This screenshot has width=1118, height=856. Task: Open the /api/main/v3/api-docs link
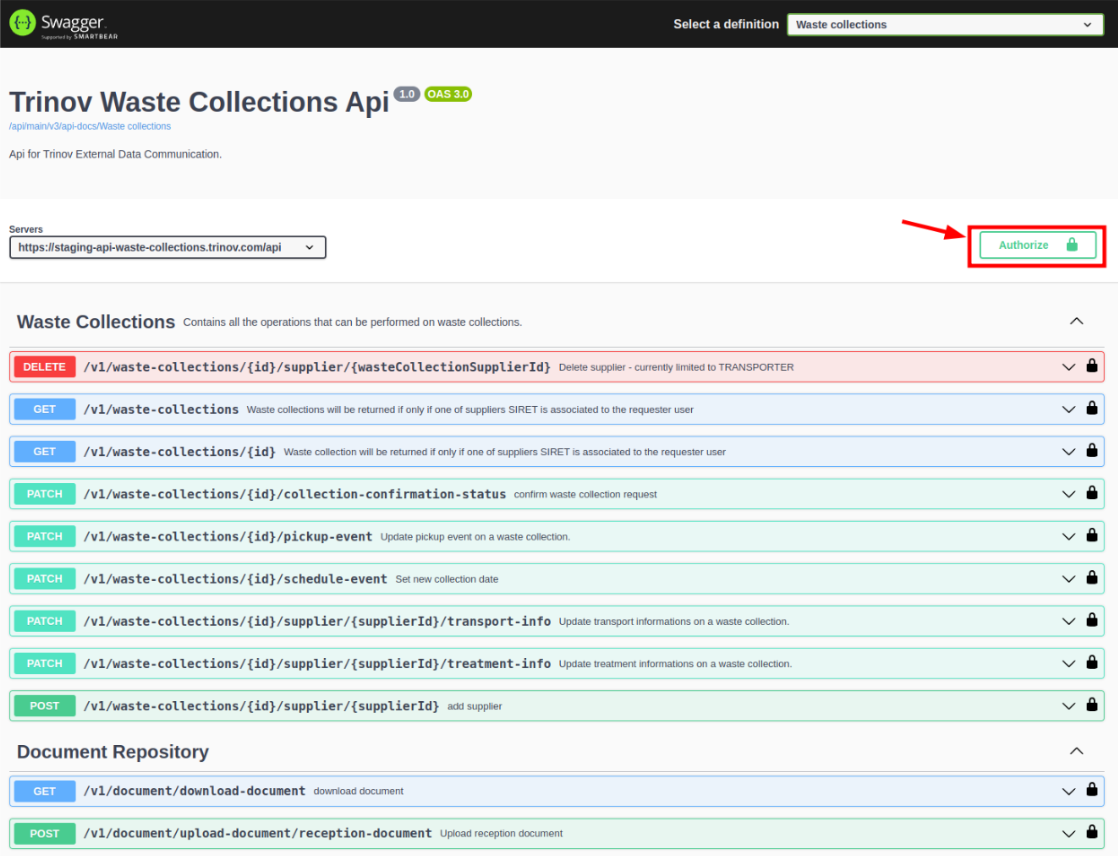(90, 126)
